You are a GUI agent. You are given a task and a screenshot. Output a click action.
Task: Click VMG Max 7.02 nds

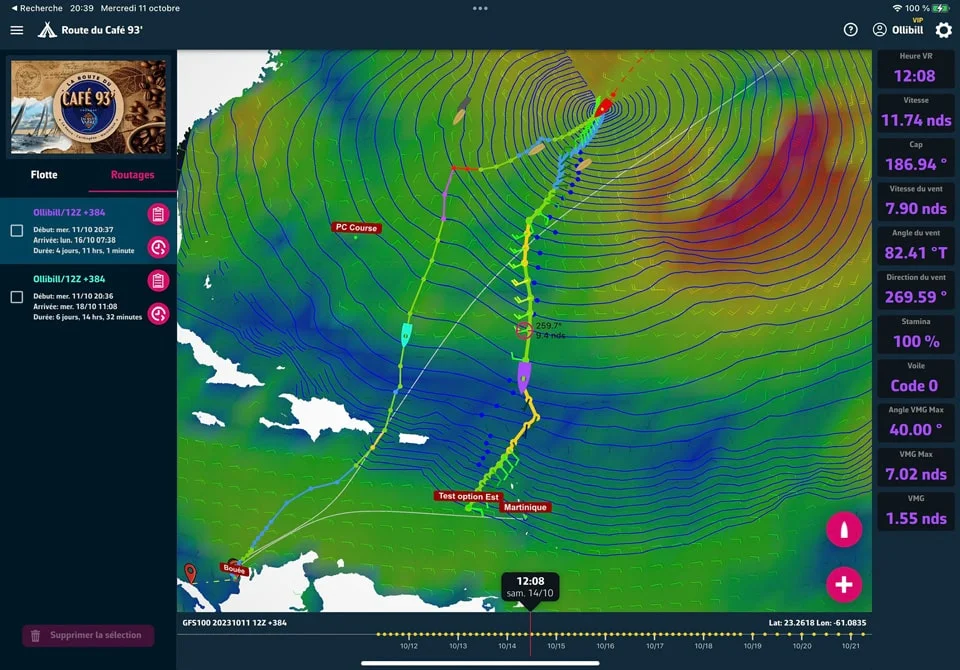pyautogui.click(x=916, y=474)
